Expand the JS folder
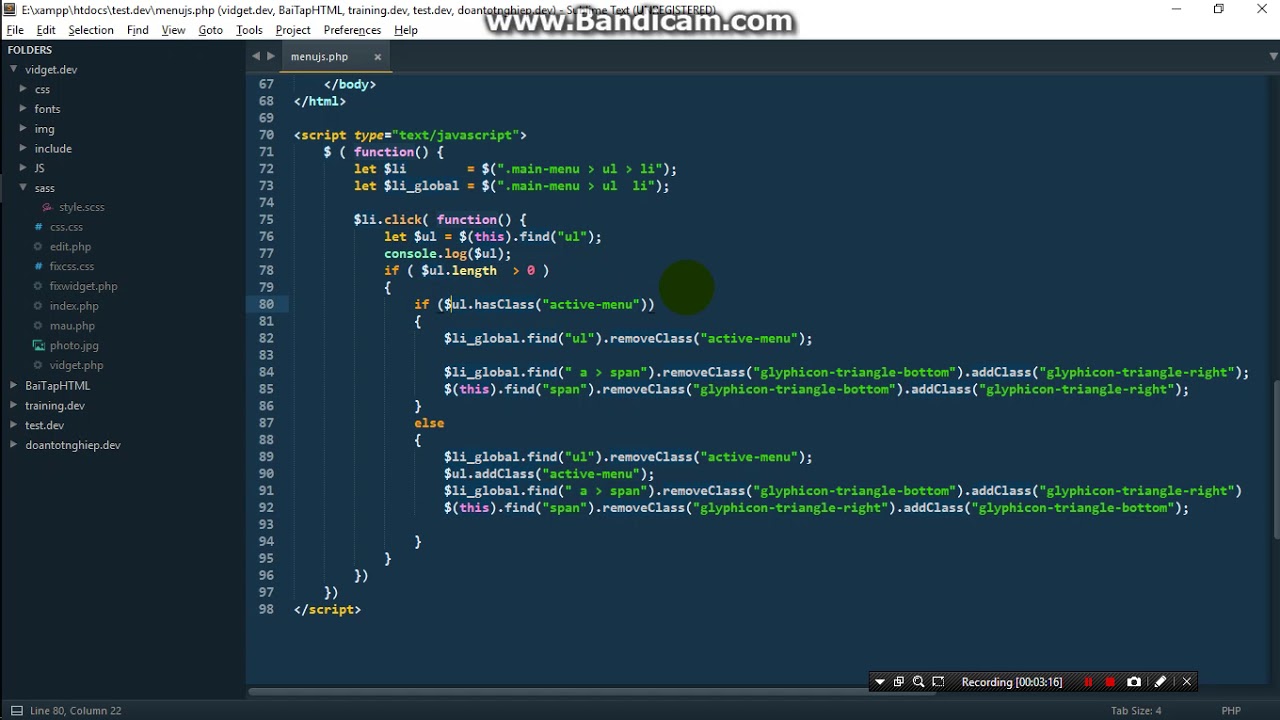 (23, 168)
